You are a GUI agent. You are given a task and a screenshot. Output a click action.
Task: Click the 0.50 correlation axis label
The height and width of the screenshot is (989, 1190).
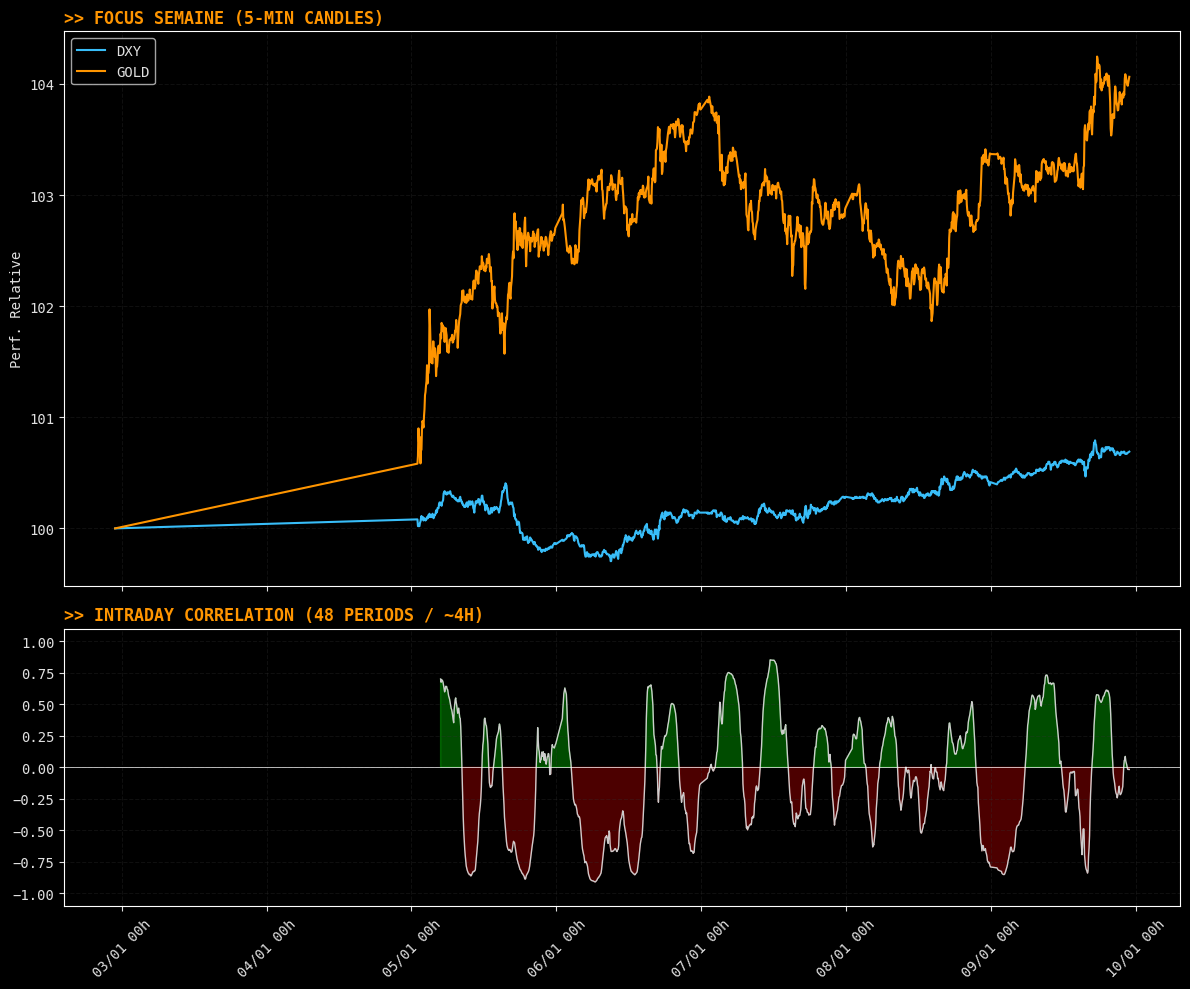[x=38, y=706]
